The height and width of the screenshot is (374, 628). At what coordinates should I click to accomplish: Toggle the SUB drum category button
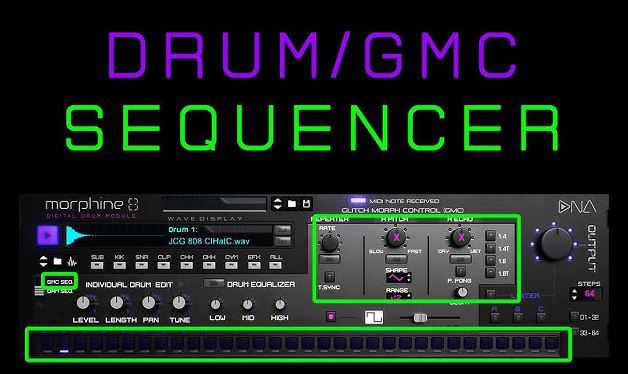click(x=97, y=265)
